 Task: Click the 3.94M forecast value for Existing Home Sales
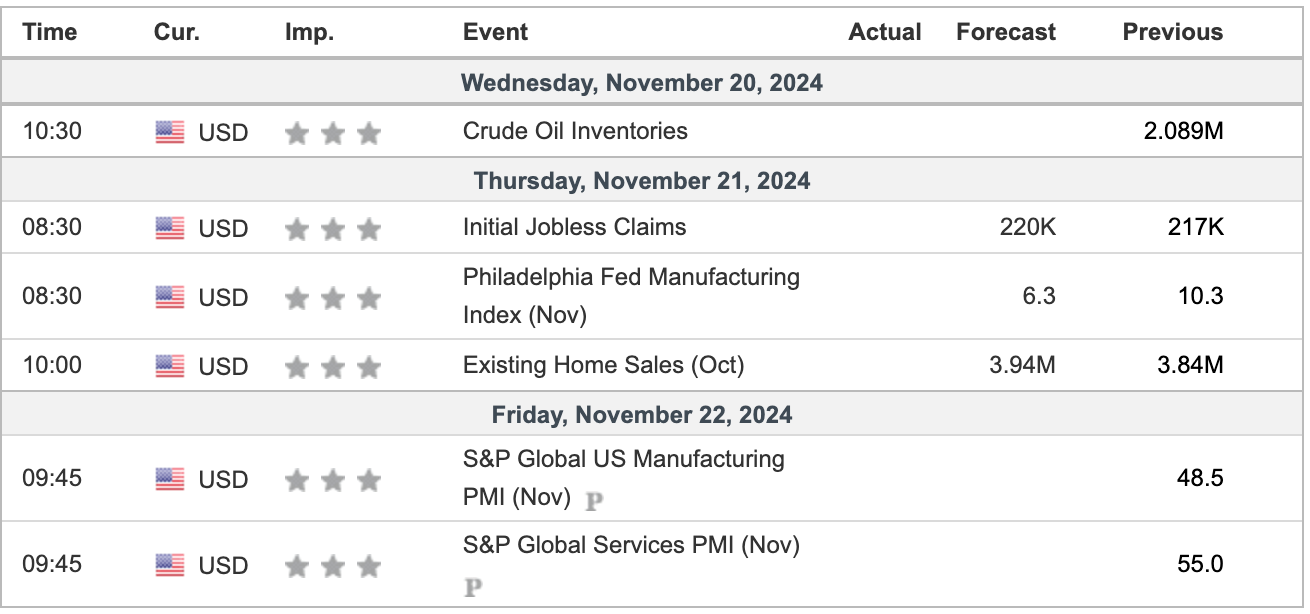pos(1022,365)
